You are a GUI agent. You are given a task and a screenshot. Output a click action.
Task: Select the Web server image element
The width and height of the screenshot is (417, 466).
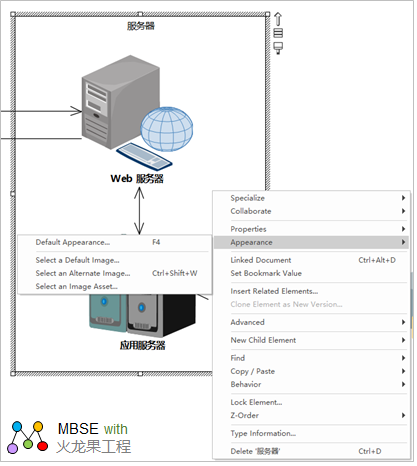coord(138,113)
